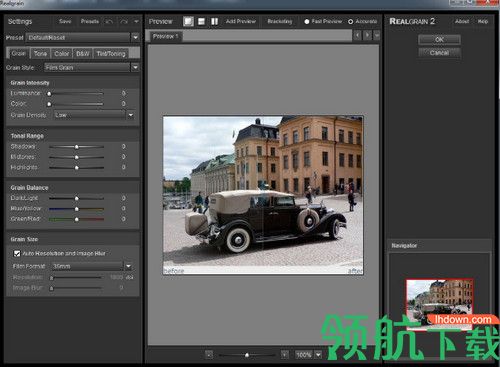Click zoom in button below preview
Viewport: 500px width, 367px height.
point(284,354)
